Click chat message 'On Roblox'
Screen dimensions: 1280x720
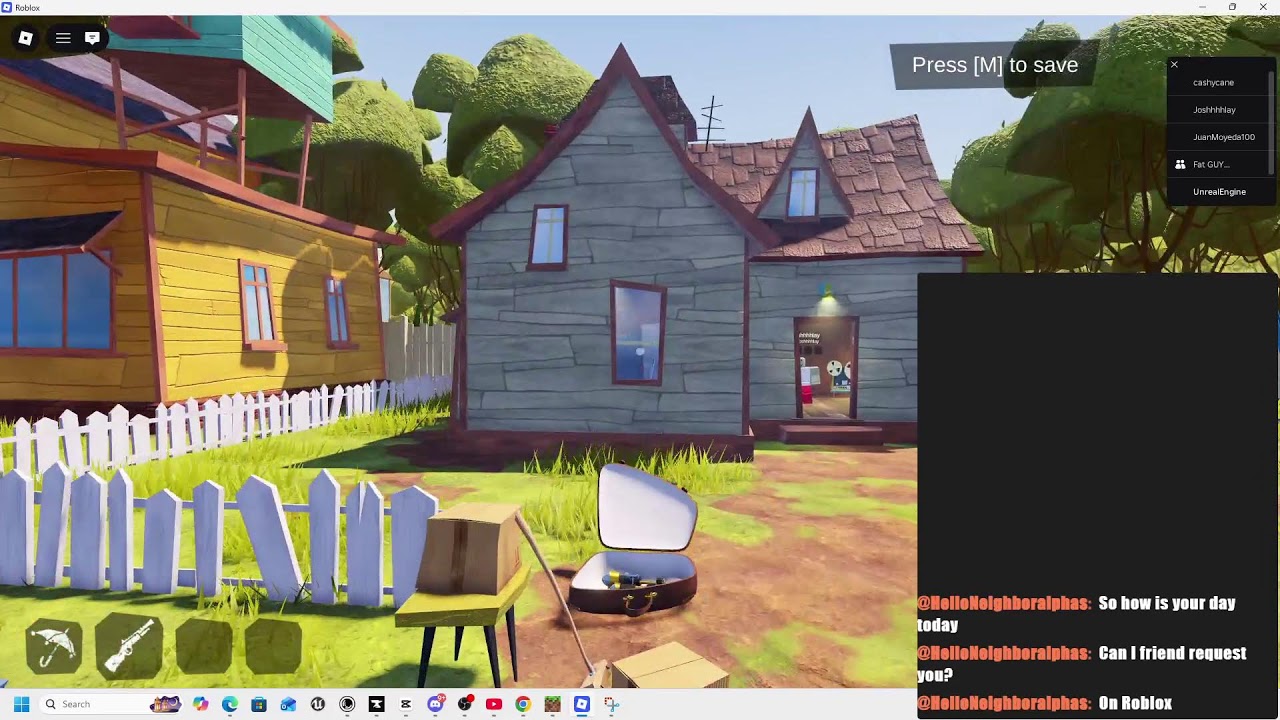[x=1045, y=703]
